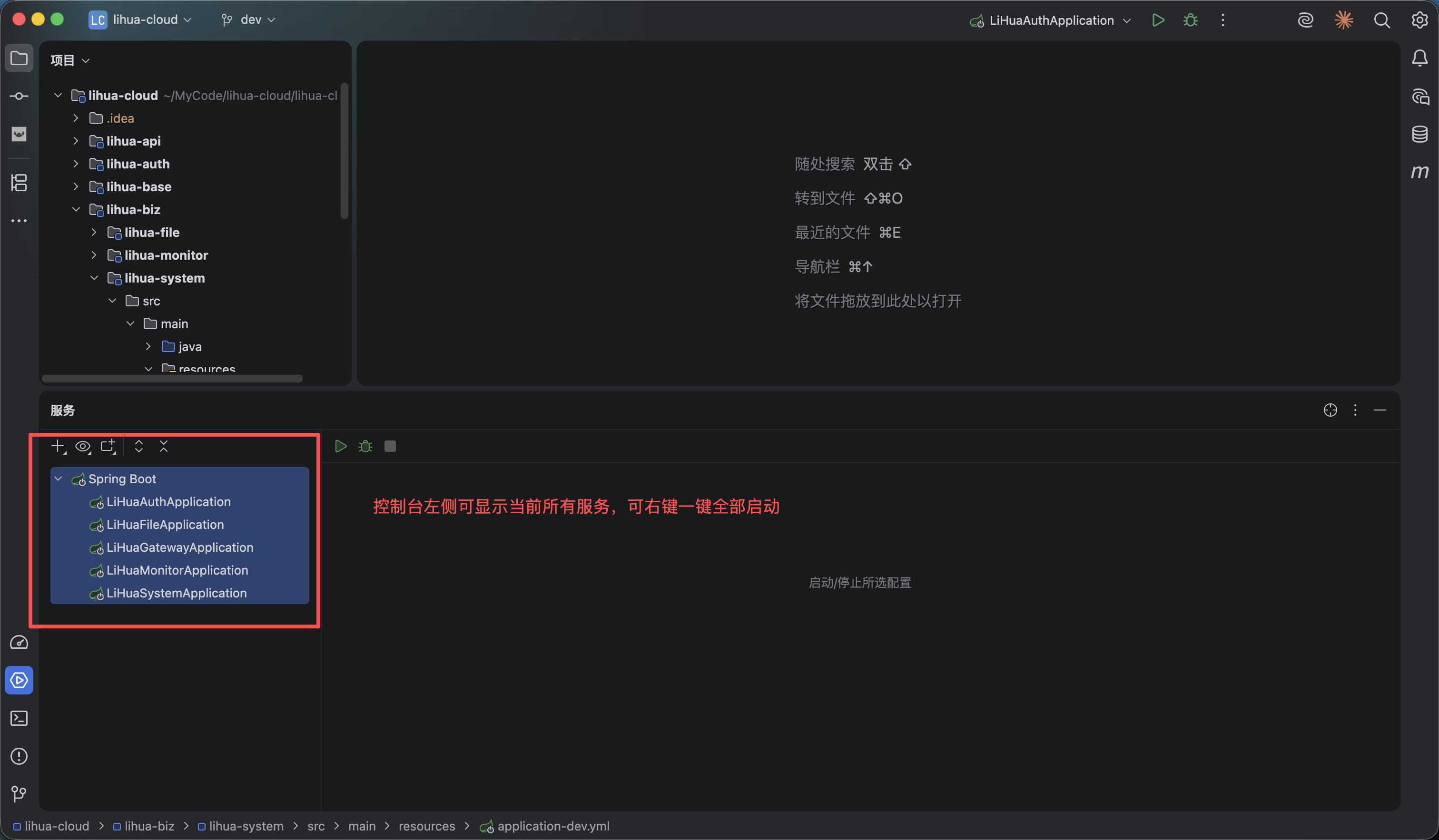Open the AI assistant spiral icon
The image size is (1439, 840).
click(1305, 20)
